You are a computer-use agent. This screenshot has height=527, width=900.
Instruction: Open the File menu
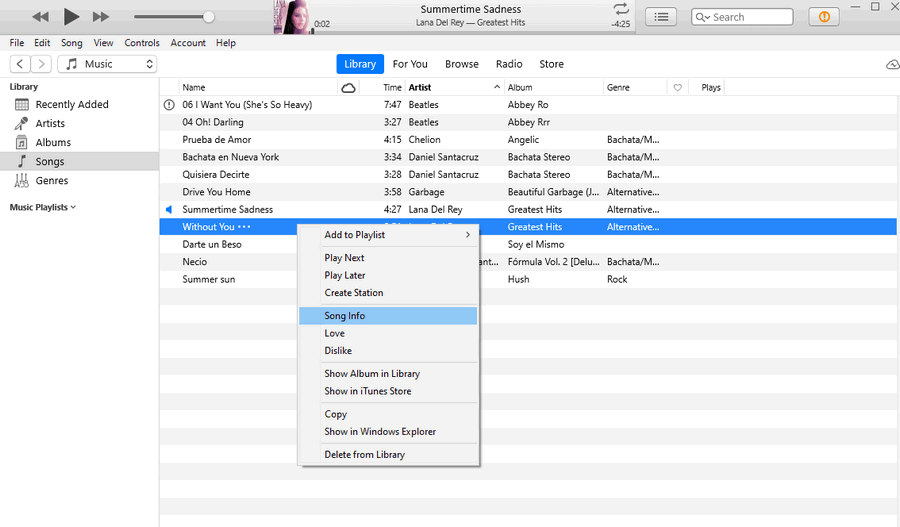(x=17, y=42)
